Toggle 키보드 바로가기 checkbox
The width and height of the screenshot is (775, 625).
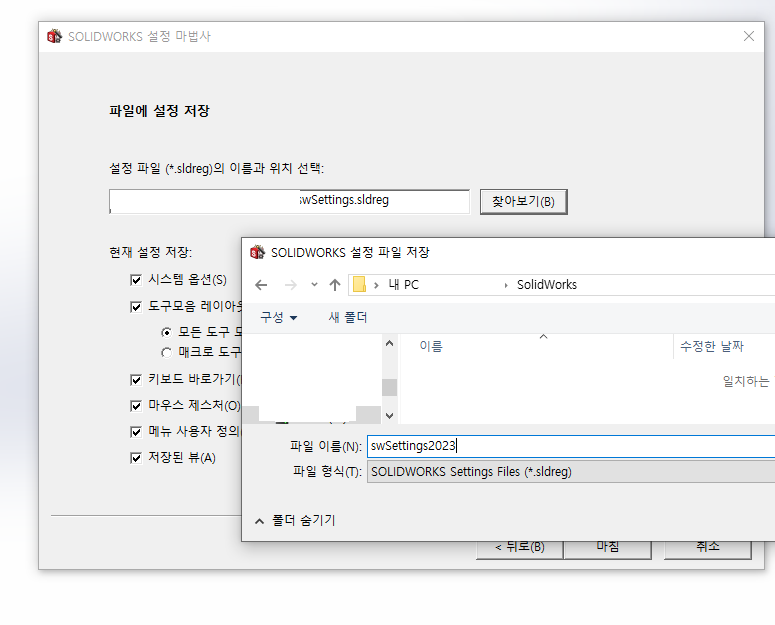pos(136,380)
